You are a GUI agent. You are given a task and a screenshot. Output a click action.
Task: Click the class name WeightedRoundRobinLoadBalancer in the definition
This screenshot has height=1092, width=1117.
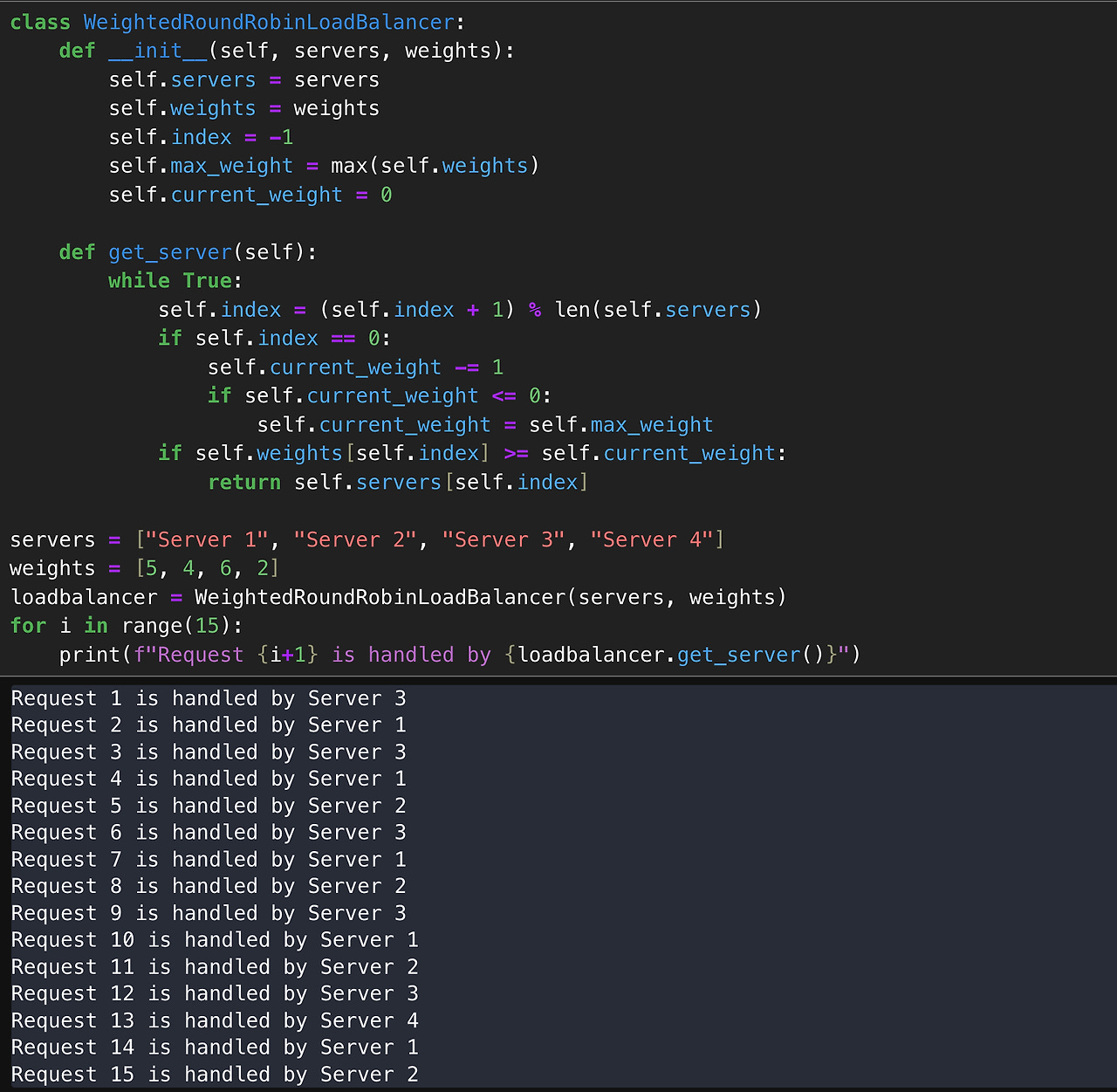270,22
